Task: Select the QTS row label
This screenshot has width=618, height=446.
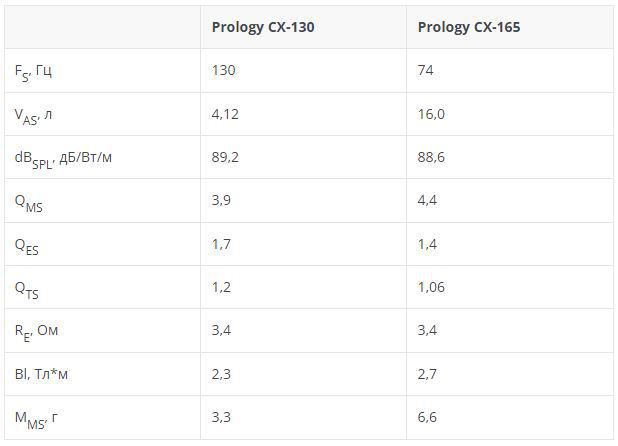Action: 27,288
